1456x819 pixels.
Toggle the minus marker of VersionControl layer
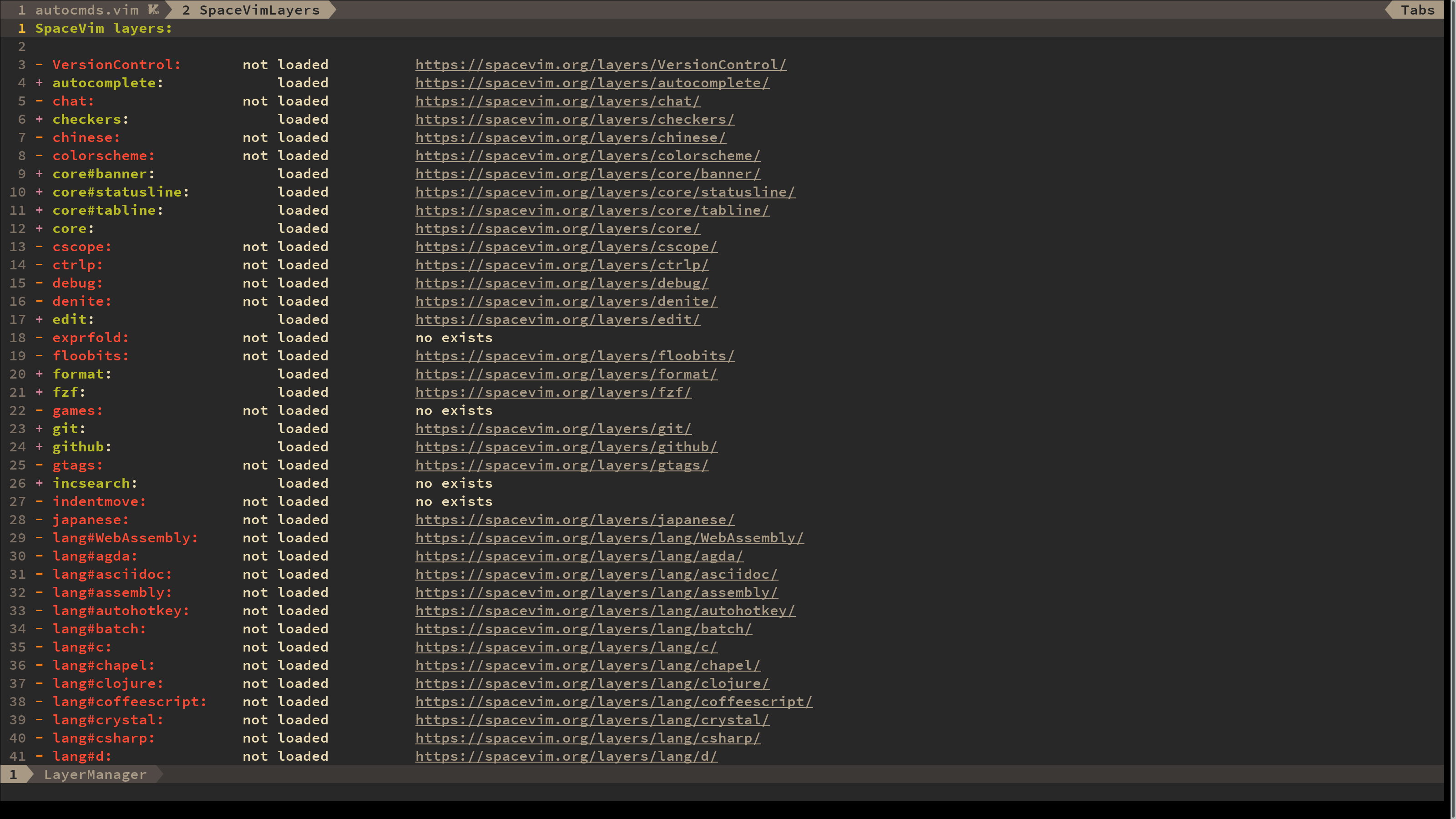[x=39, y=65]
